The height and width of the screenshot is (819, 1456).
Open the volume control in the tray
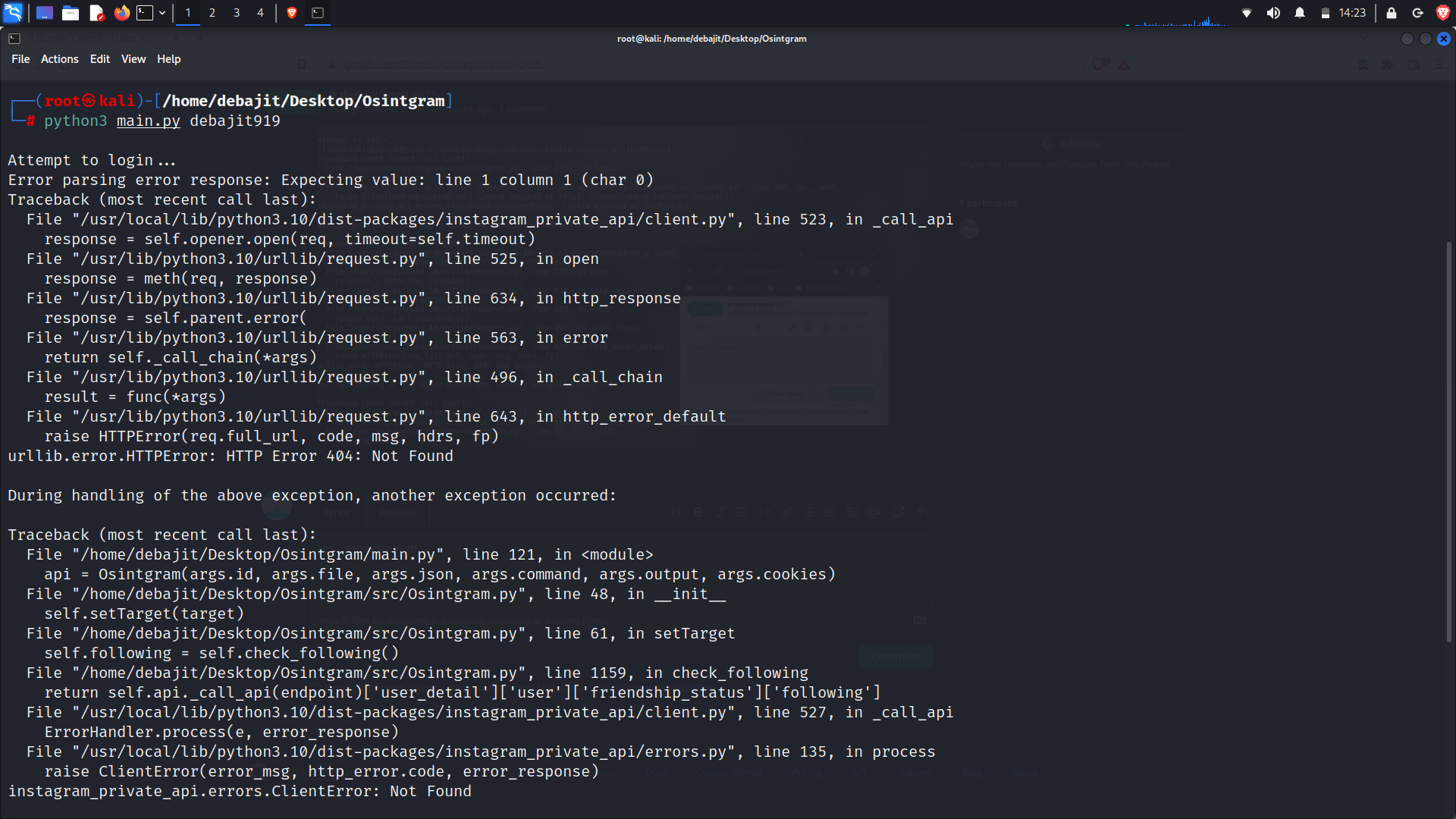point(1273,13)
